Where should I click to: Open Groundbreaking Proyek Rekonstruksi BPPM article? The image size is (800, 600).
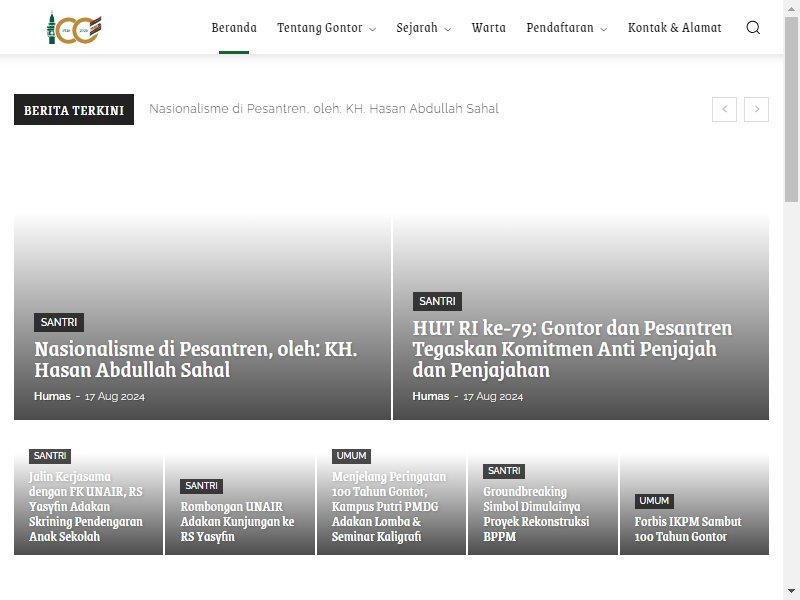point(536,514)
